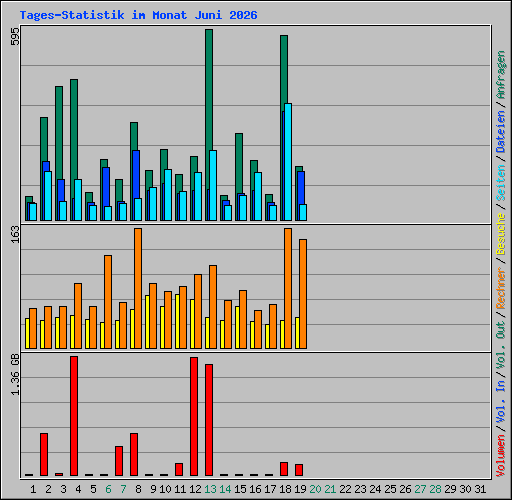512x500 pixels.
Task: Click the orange Rechner bar for day 8
Action: tap(138, 289)
